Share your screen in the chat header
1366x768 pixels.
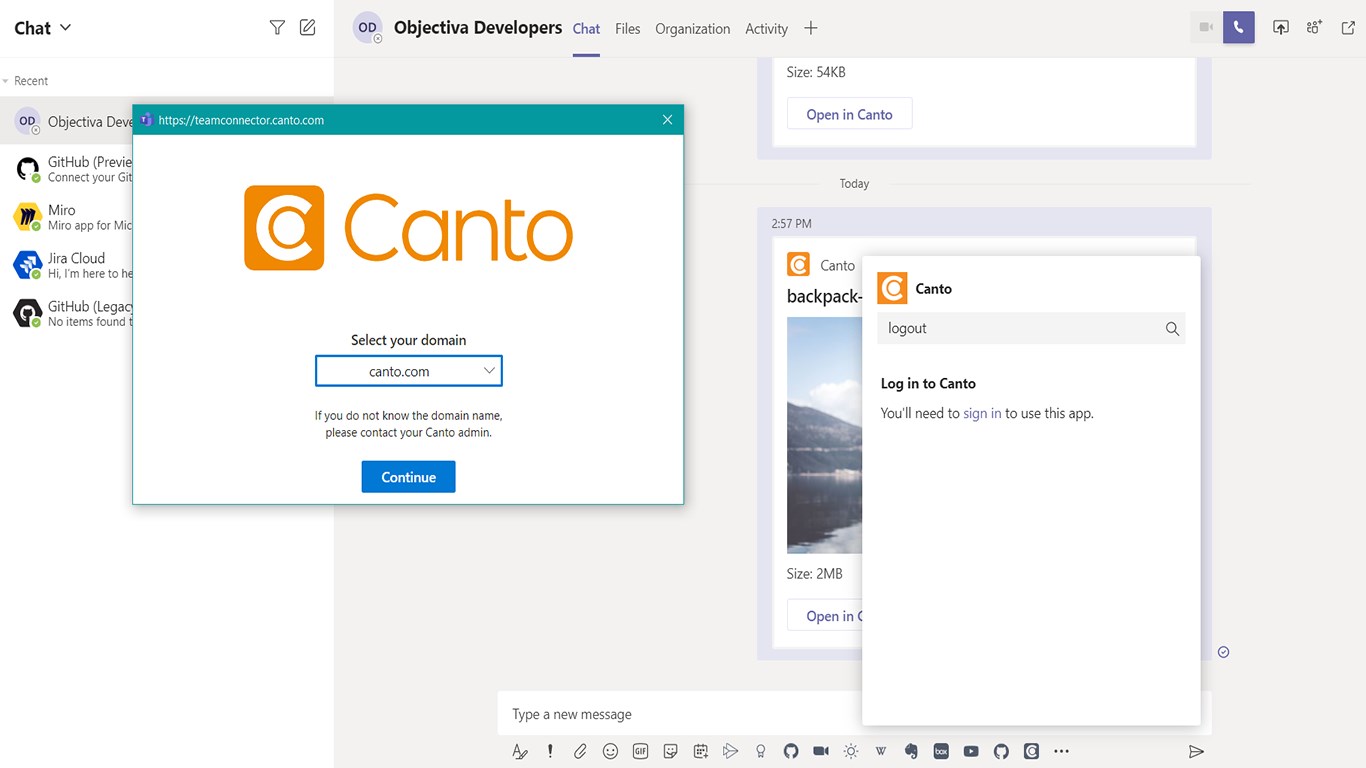[1281, 28]
